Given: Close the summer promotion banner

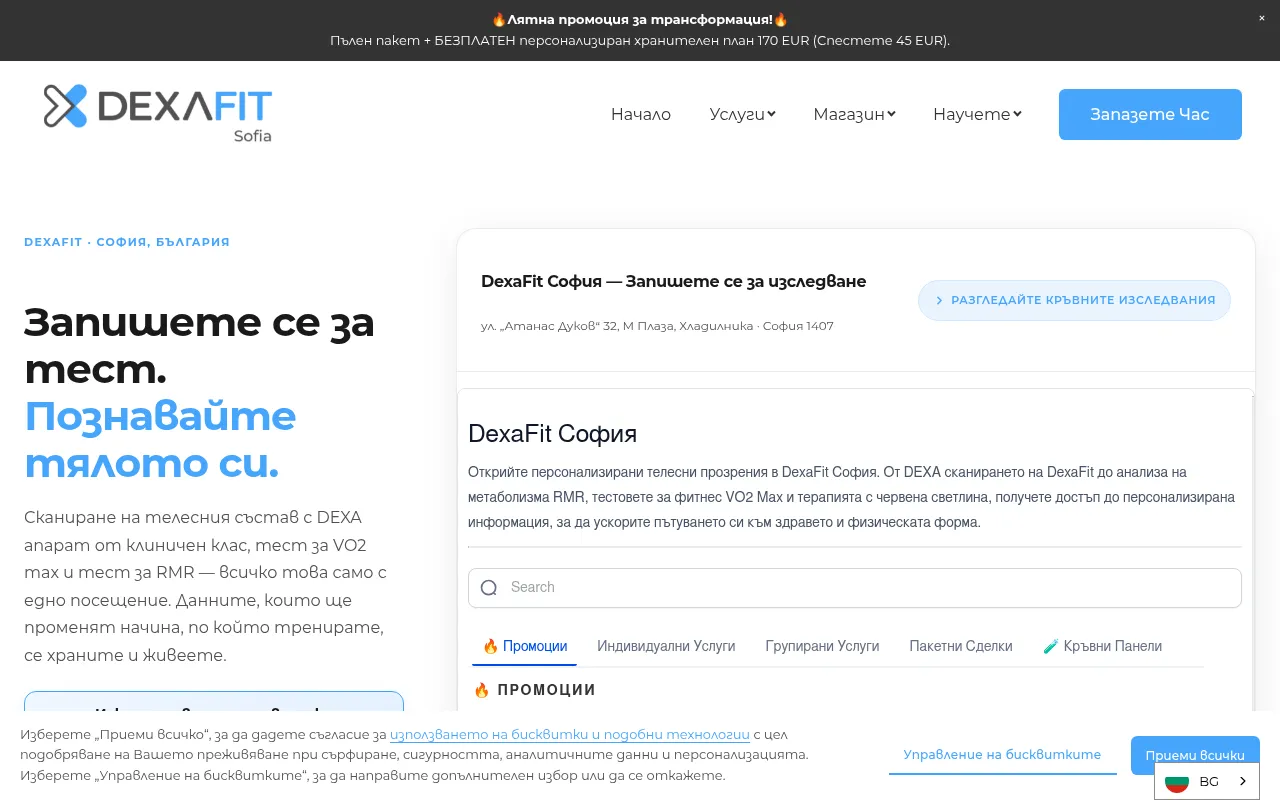Looking at the screenshot, I should click(x=1262, y=18).
